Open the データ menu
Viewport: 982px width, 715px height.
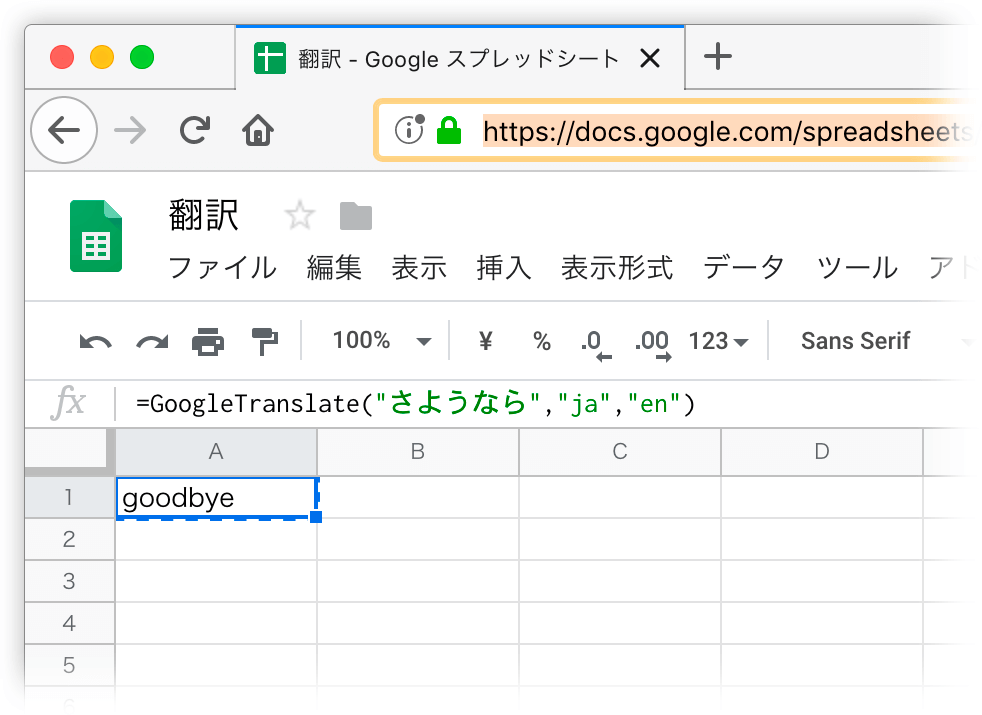point(744,267)
